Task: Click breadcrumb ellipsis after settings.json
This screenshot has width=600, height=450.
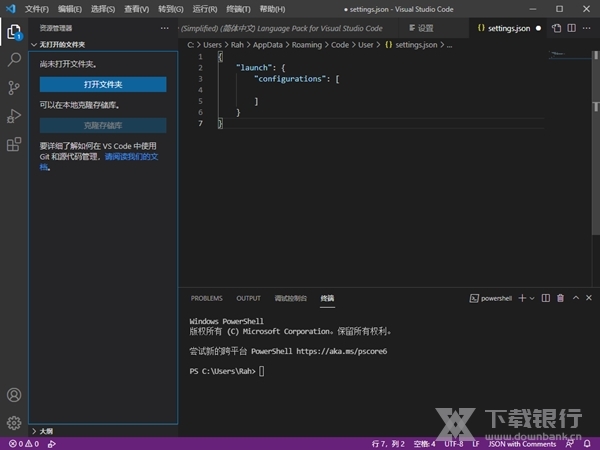Action: [449, 45]
